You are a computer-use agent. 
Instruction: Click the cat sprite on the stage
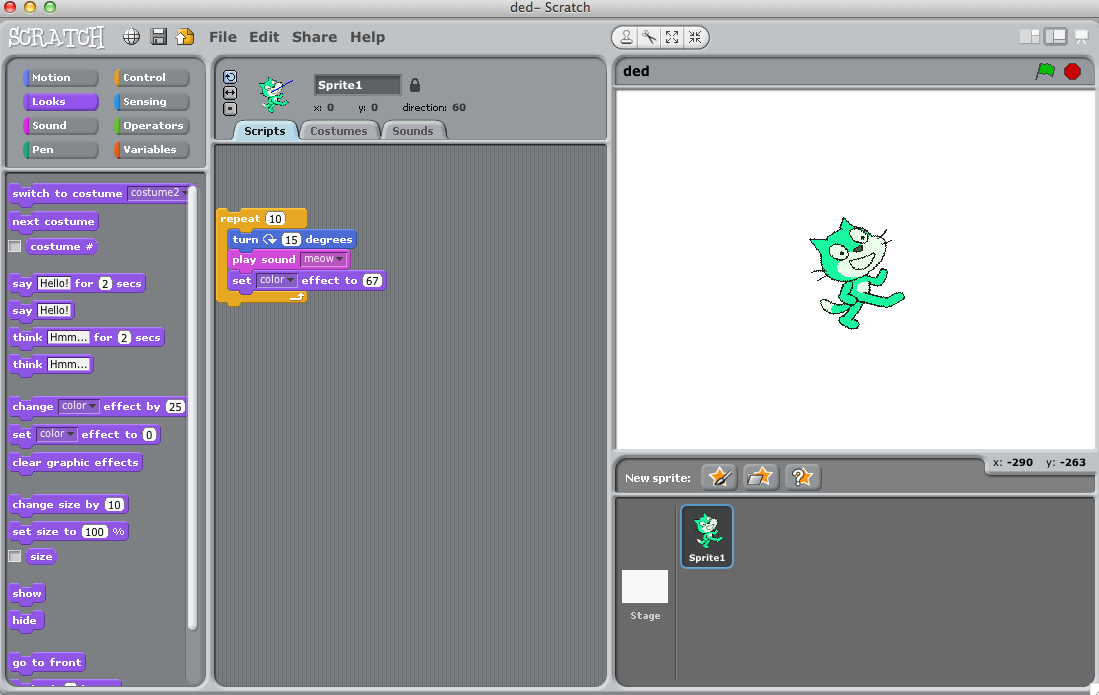pyautogui.click(x=855, y=273)
